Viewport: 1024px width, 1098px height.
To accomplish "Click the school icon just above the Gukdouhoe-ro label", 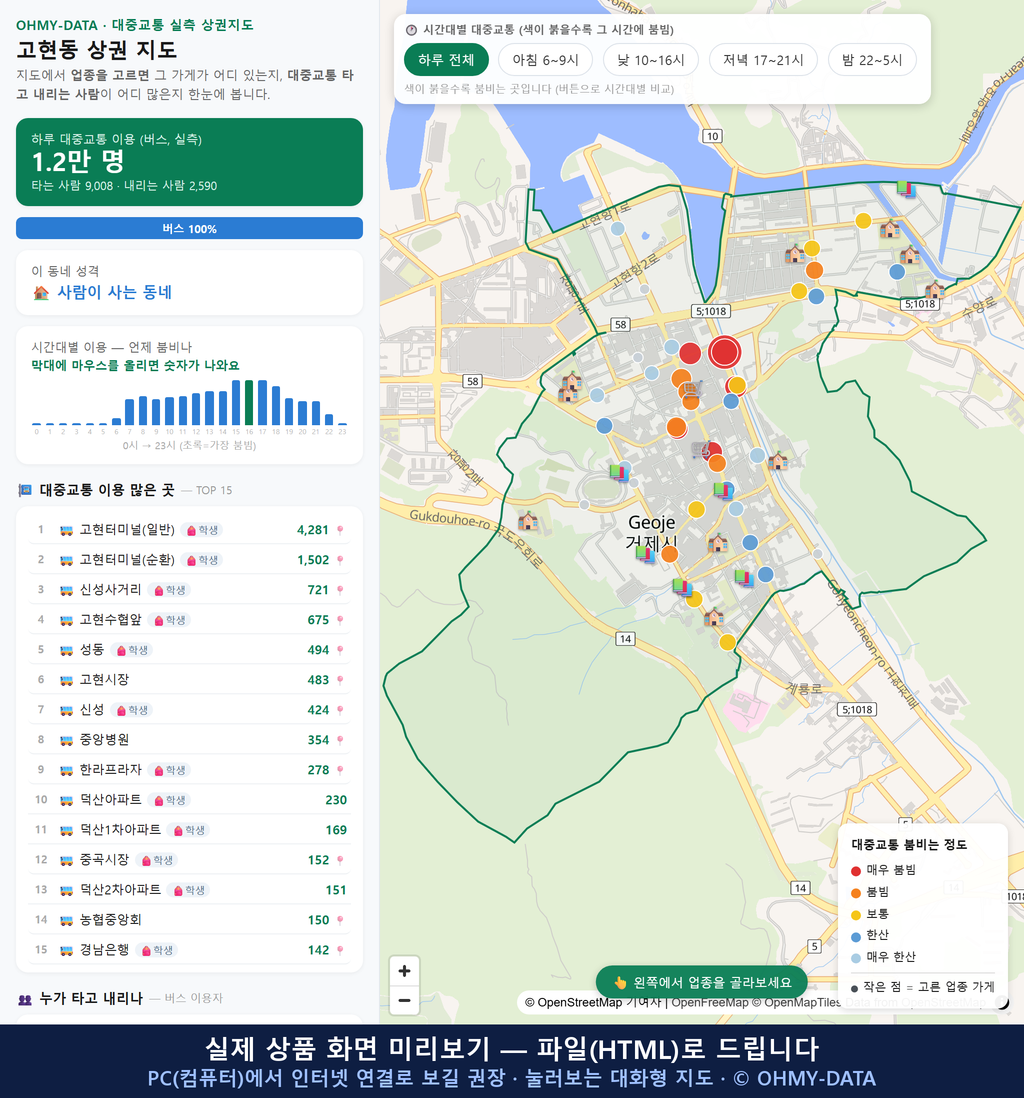I will (527, 521).
